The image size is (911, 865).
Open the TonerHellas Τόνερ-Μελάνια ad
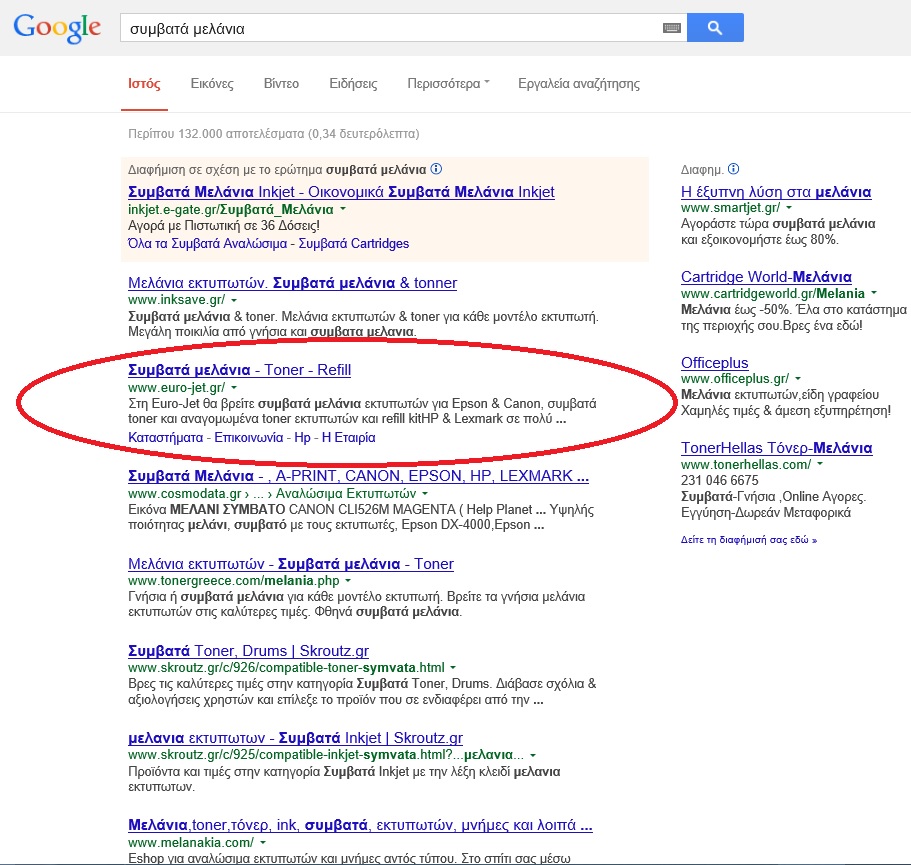(x=777, y=448)
